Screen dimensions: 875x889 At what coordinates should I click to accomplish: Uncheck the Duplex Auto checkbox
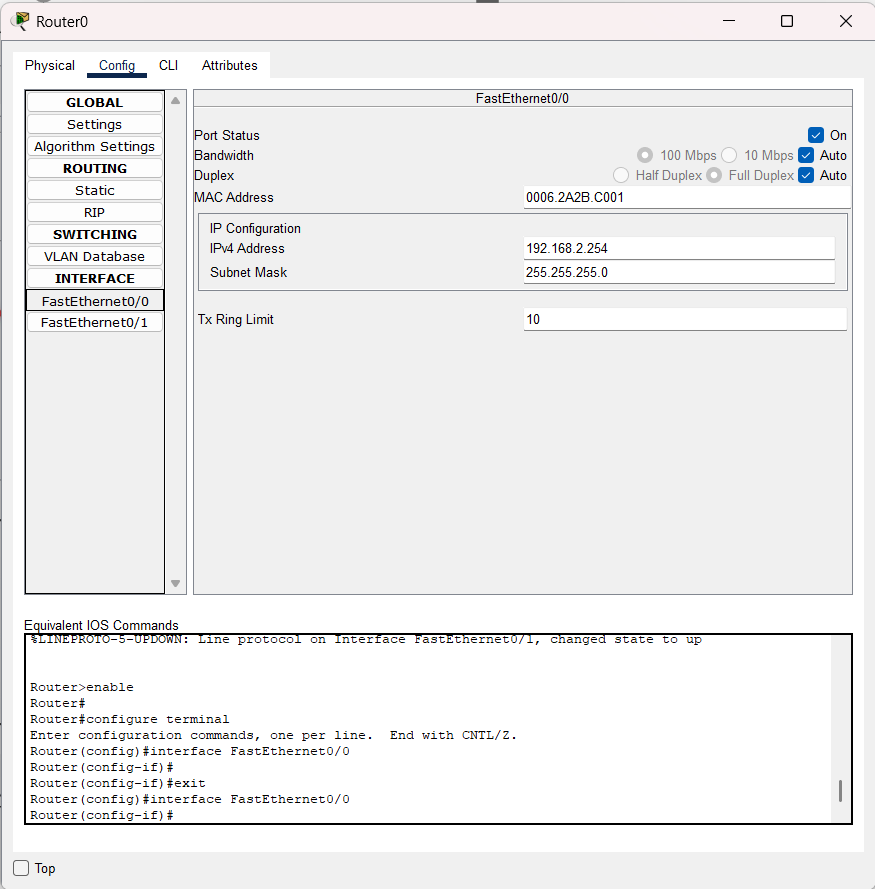[806, 175]
